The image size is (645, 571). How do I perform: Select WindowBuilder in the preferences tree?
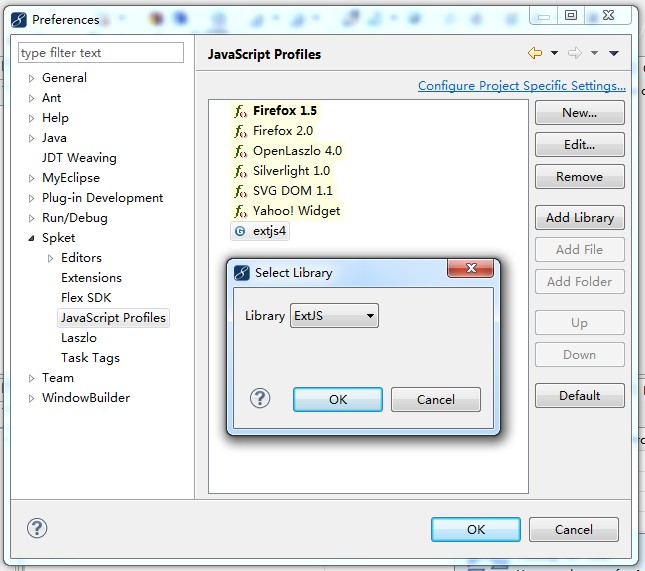(86, 398)
